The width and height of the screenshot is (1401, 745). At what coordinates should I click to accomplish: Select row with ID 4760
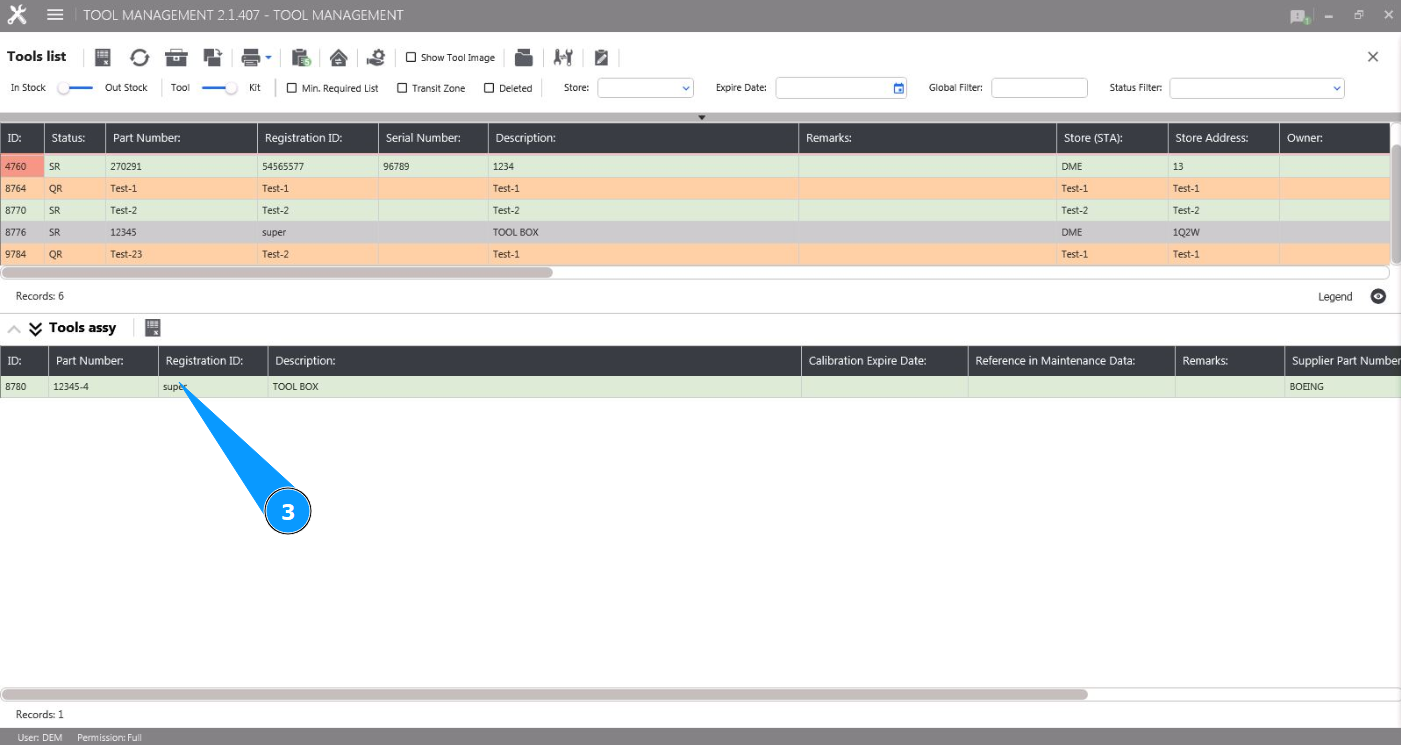tap(695, 167)
